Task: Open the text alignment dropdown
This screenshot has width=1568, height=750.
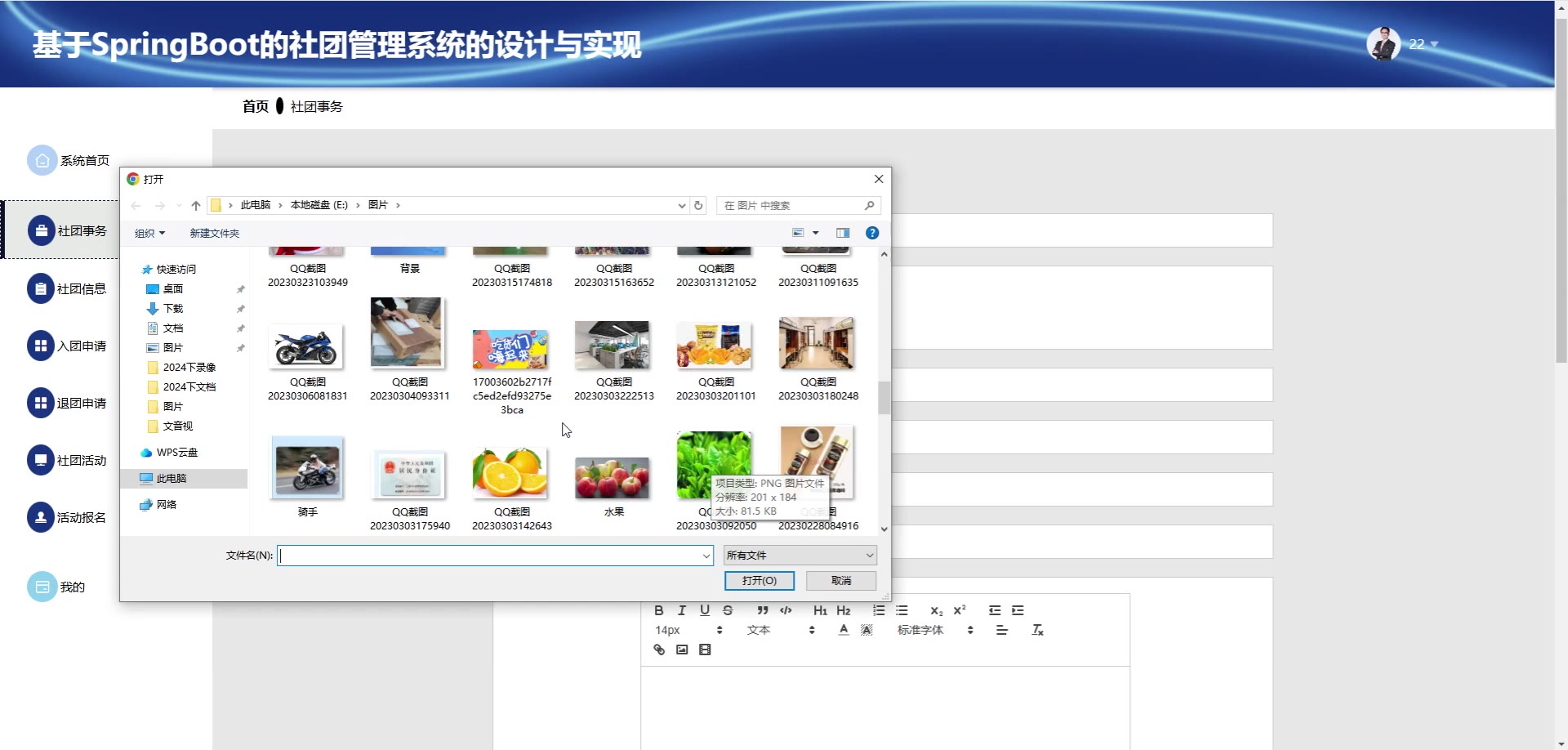Action: (1002, 630)
